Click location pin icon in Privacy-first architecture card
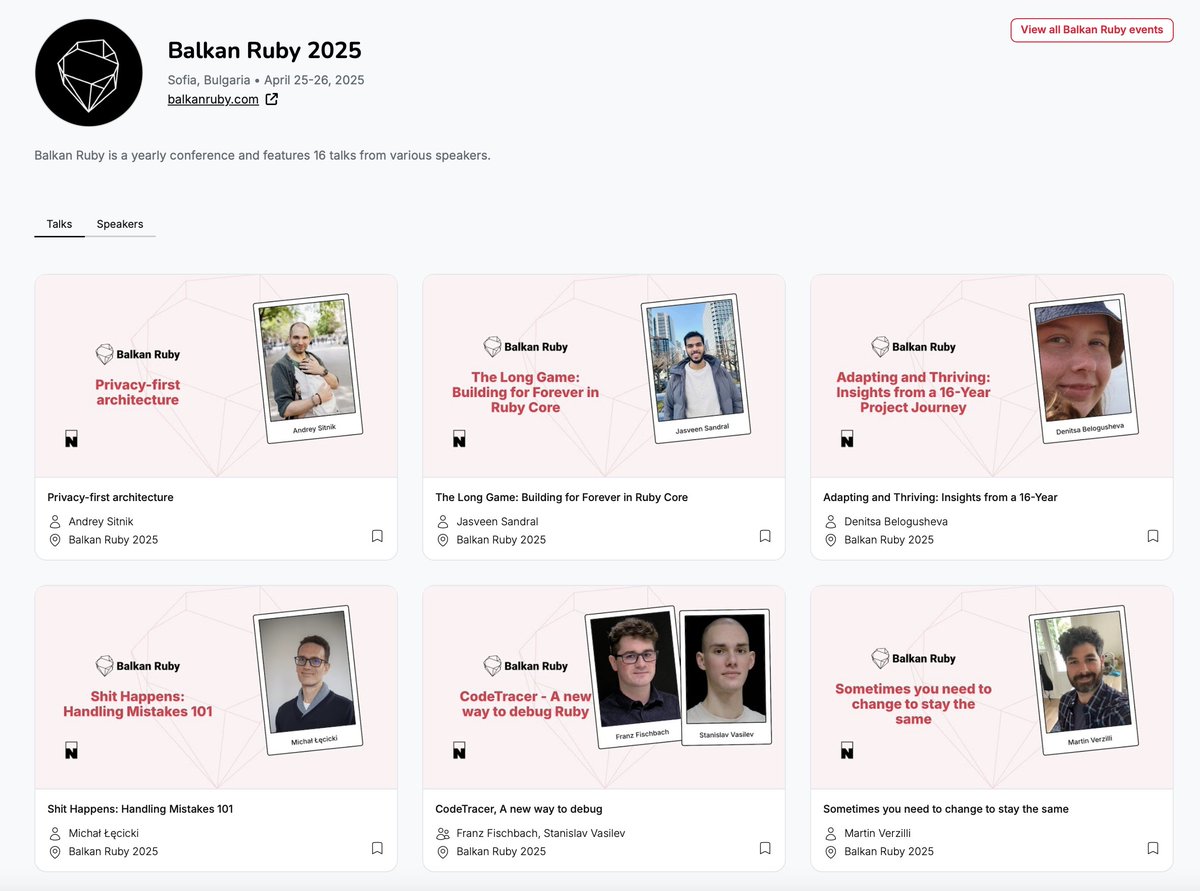The width and height of the screenshot is (1200, 891). click(55, 540)
